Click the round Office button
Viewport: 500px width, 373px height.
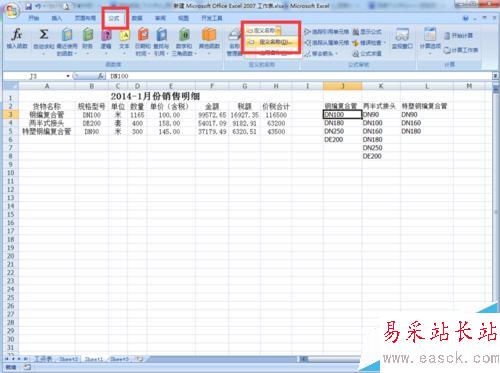pos(12,10)
